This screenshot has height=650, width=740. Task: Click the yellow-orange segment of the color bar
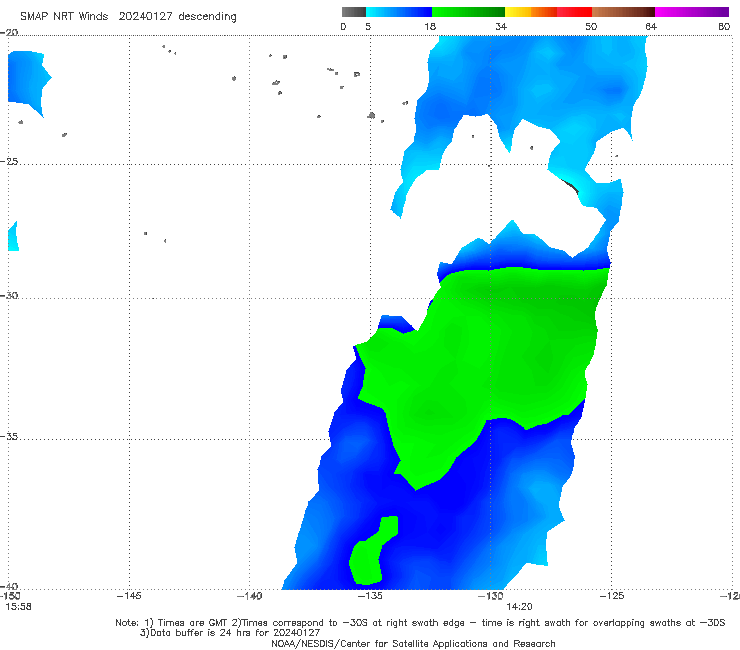pyautogui.click(x=531, y=12)
